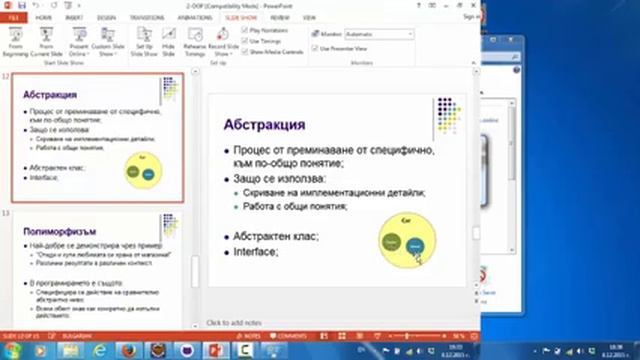
Task: Click thumbnail pane scroll up arrow
Action: [195, 72]
